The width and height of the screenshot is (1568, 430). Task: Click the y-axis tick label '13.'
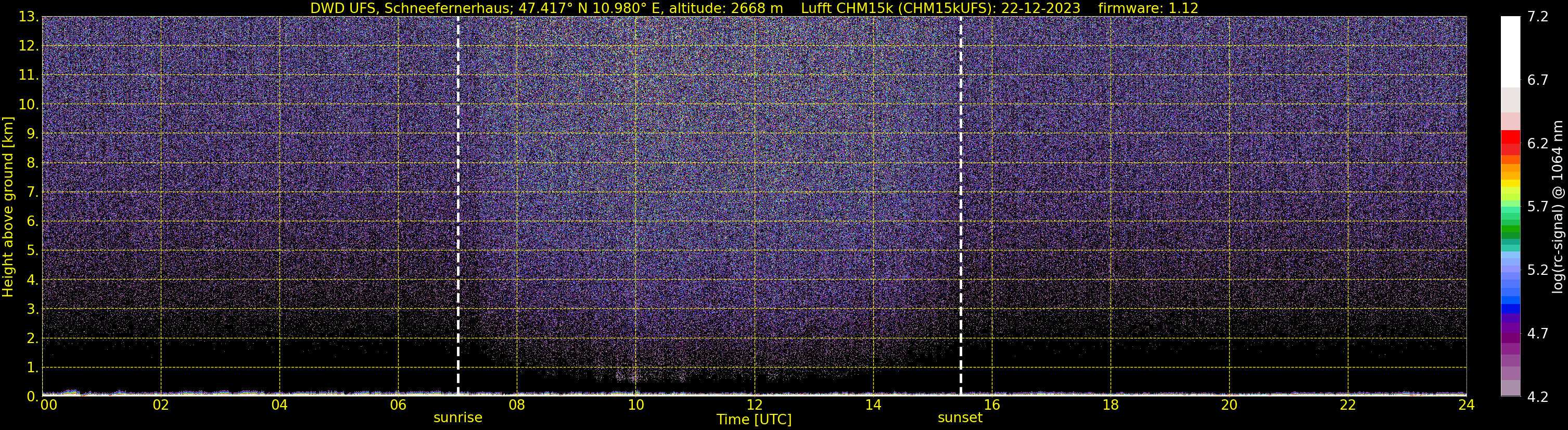pos(29,17)
